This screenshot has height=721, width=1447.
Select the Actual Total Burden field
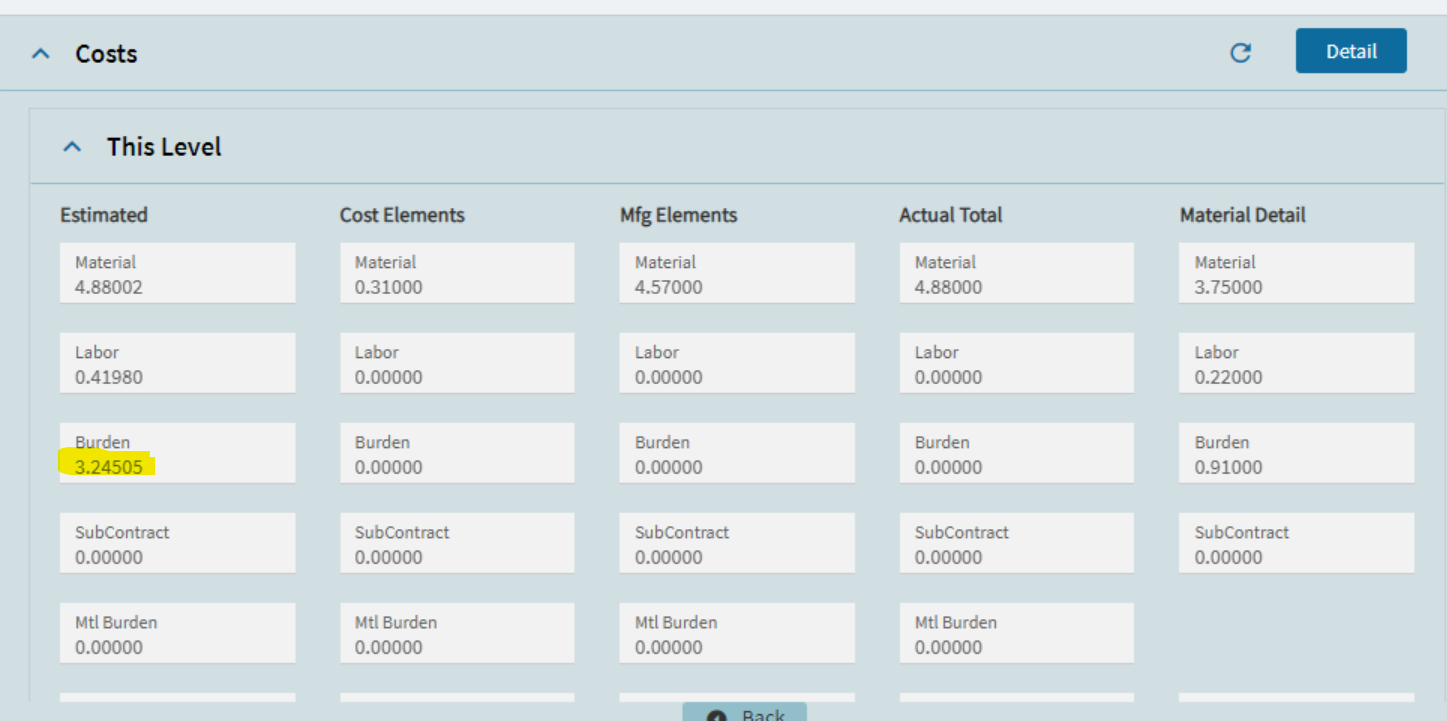1017,453
